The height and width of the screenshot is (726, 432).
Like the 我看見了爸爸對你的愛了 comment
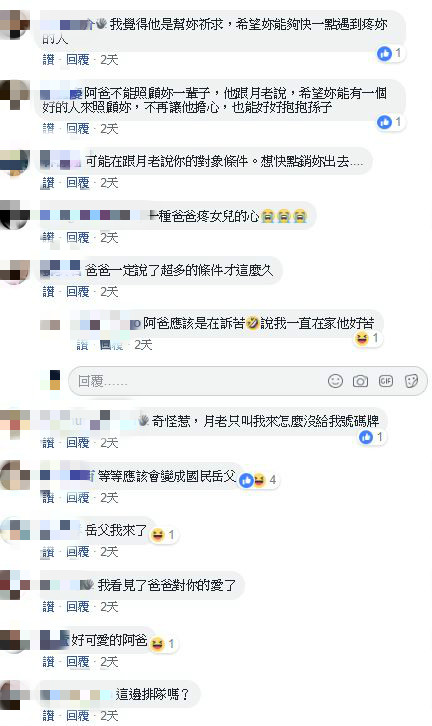click(48, 606)
